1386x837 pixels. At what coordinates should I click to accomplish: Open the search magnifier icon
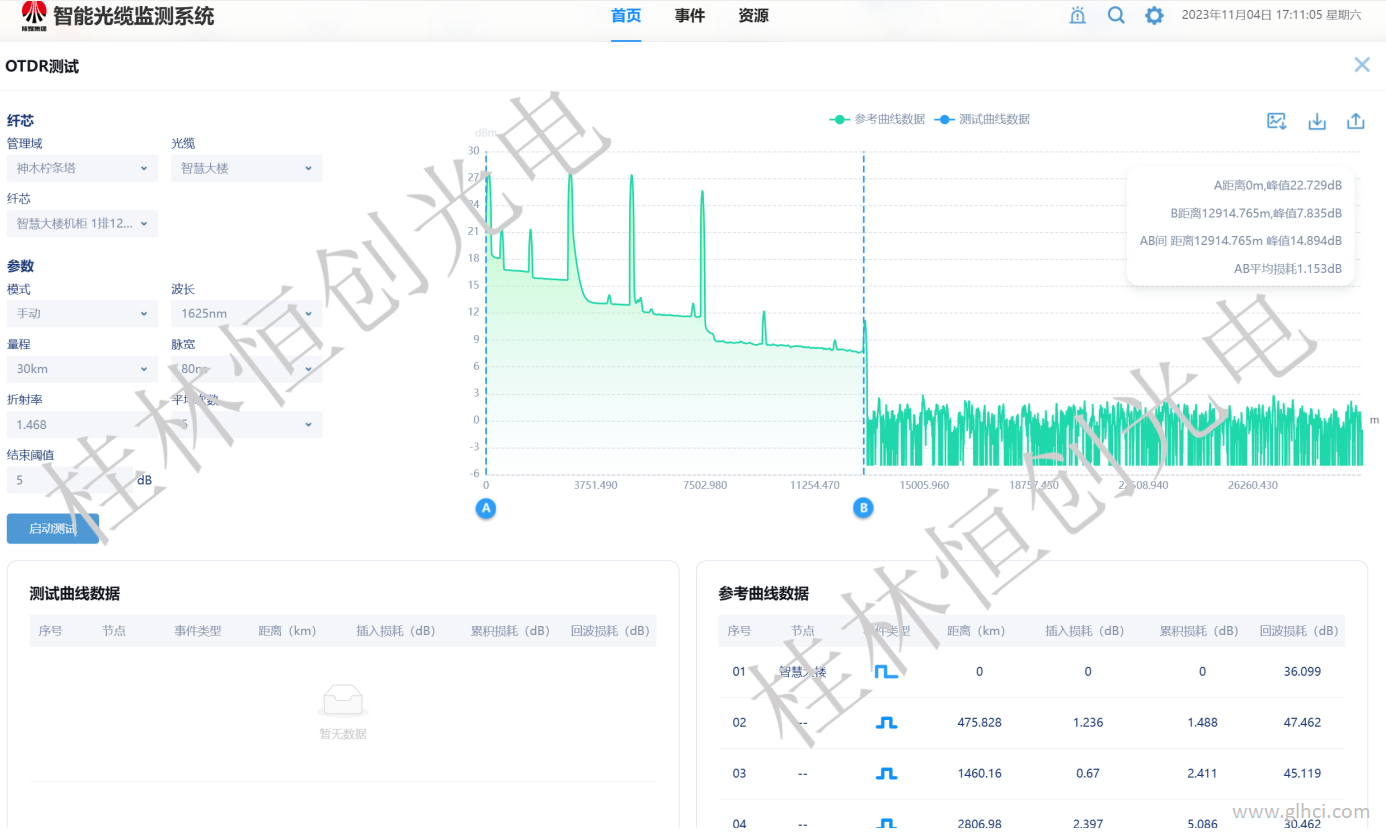coord(1116,16)
